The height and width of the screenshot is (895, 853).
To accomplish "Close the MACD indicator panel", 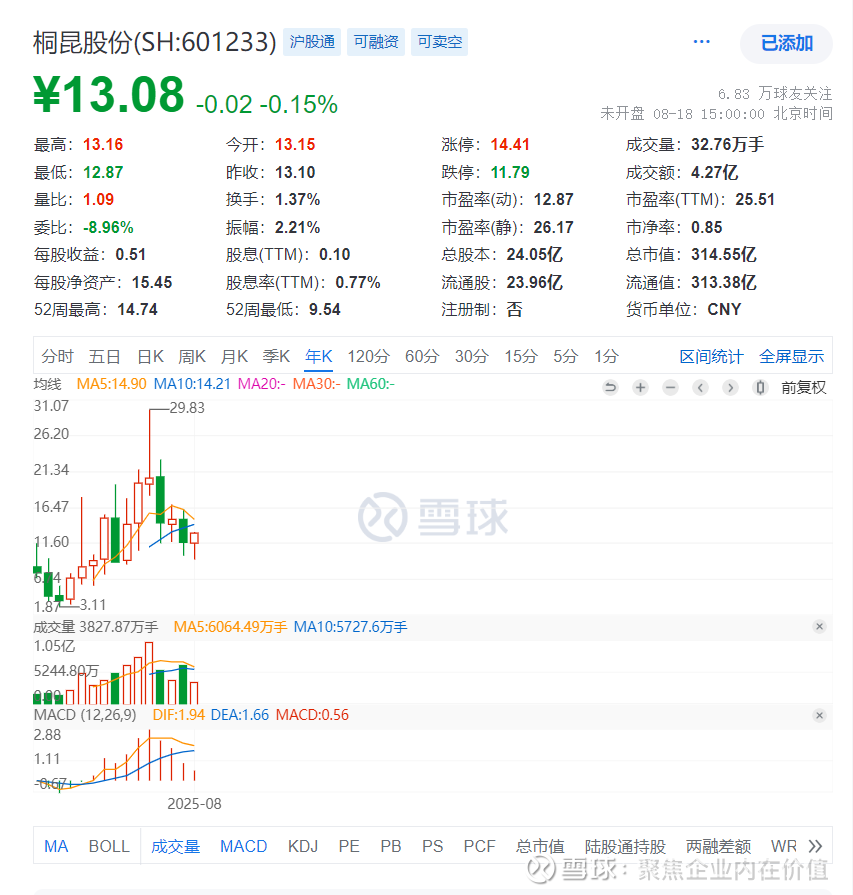I will click(819, 715).
